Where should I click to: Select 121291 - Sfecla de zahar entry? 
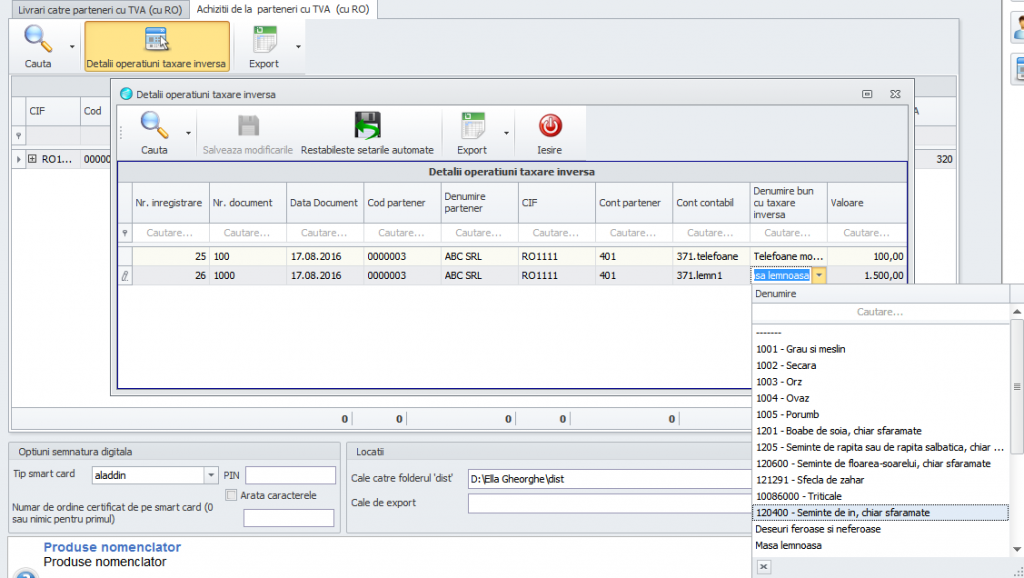pyautogui.click(x=880, y=479)
